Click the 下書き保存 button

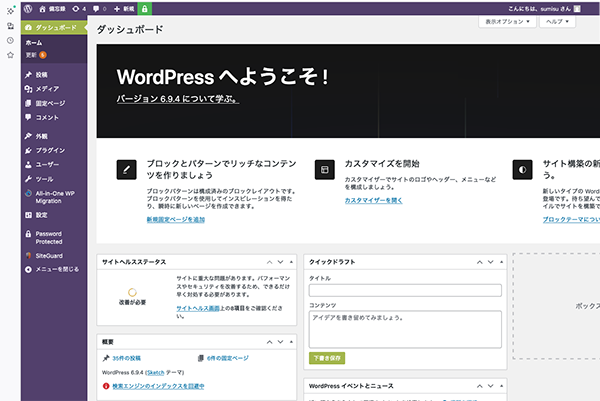click(327, 357)
